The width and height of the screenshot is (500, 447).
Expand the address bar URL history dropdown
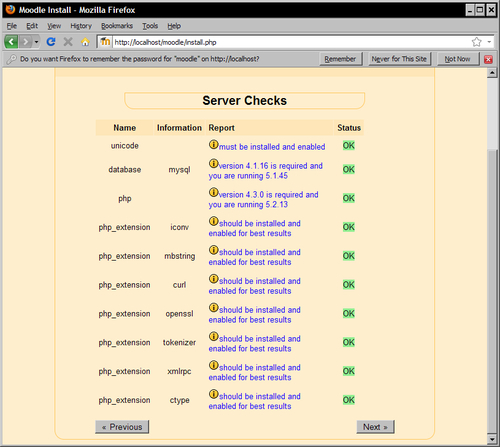489,42
